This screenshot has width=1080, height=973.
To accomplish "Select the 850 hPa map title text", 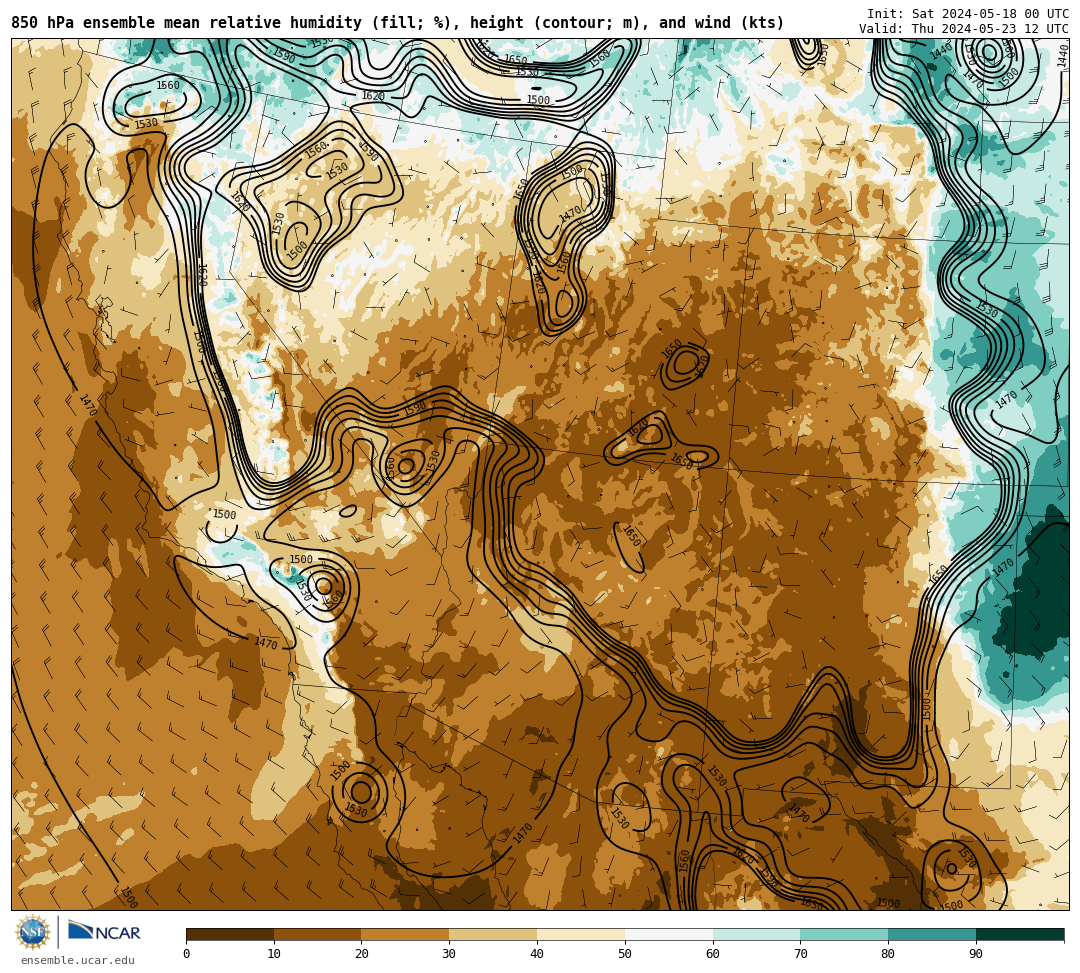I will tap(397, 23).
